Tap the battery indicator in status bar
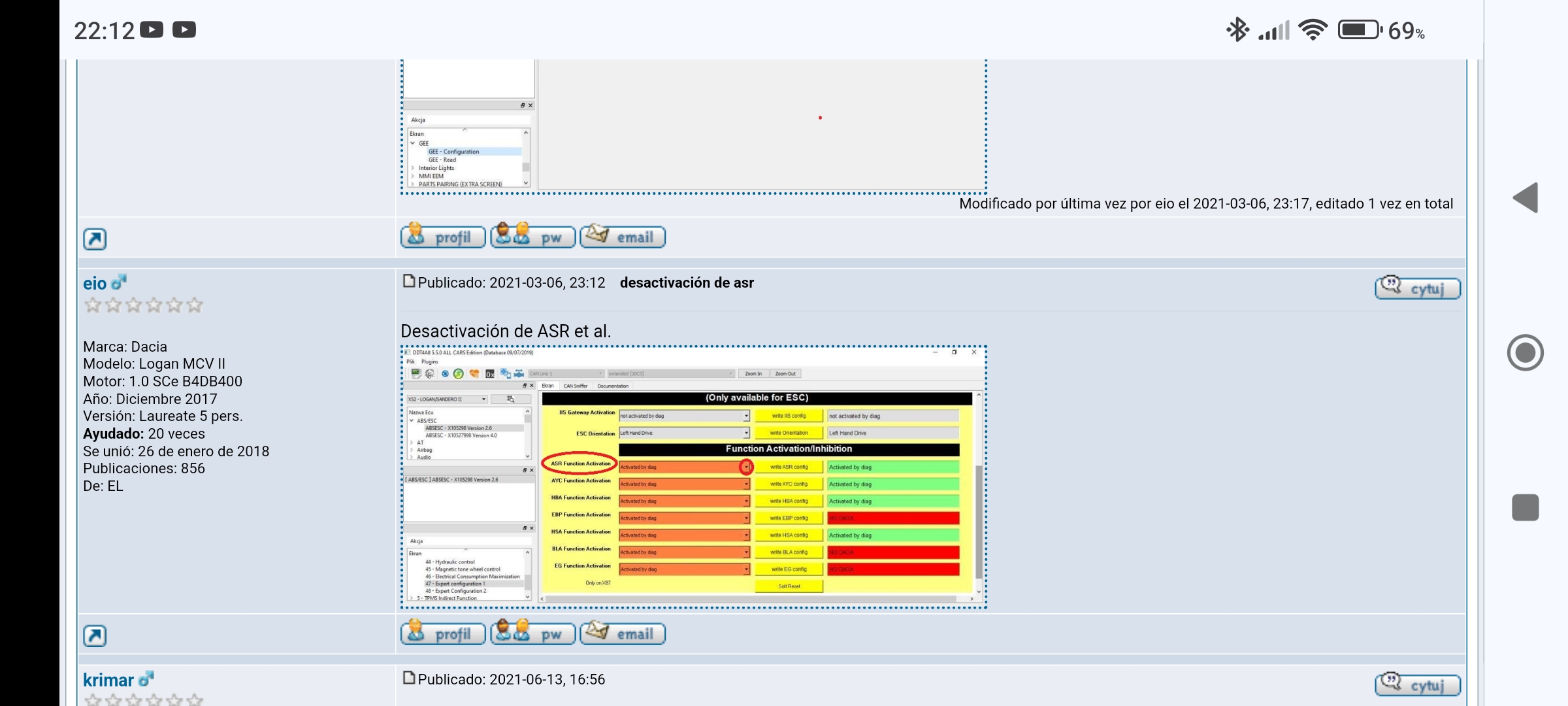This screenshot has height=706, width=1568. click(1359, 30)
